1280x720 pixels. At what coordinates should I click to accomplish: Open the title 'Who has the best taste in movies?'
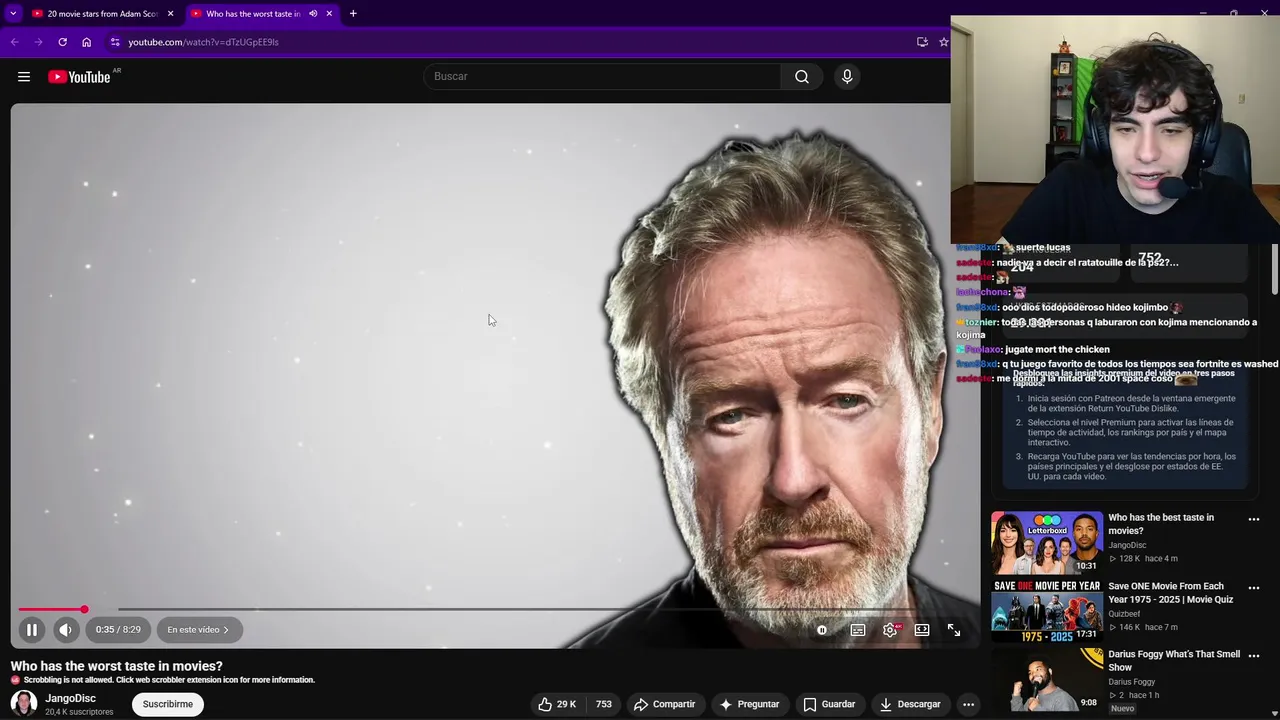[1161, 524]
